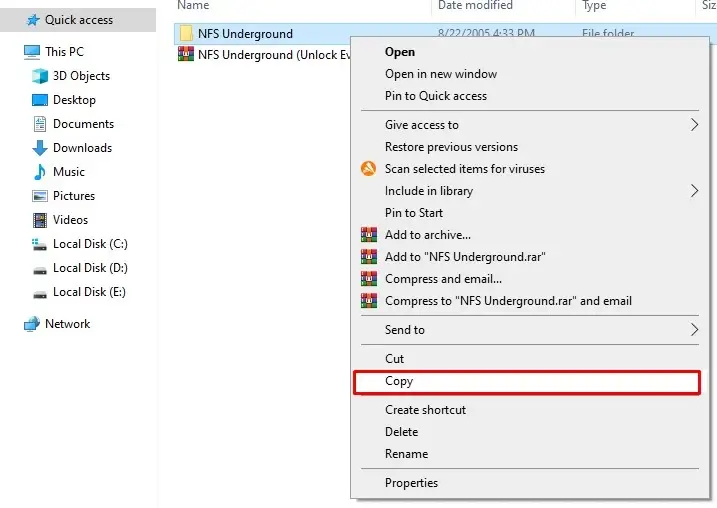Click WinRAR icon beside Compress and email...
The width and height of the screenshot is (717, 508).
(369, 278)
